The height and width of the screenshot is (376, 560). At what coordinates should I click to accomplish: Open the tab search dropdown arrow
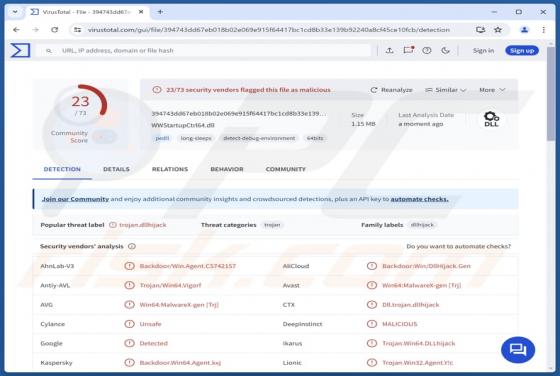click(x=15, y=12)
